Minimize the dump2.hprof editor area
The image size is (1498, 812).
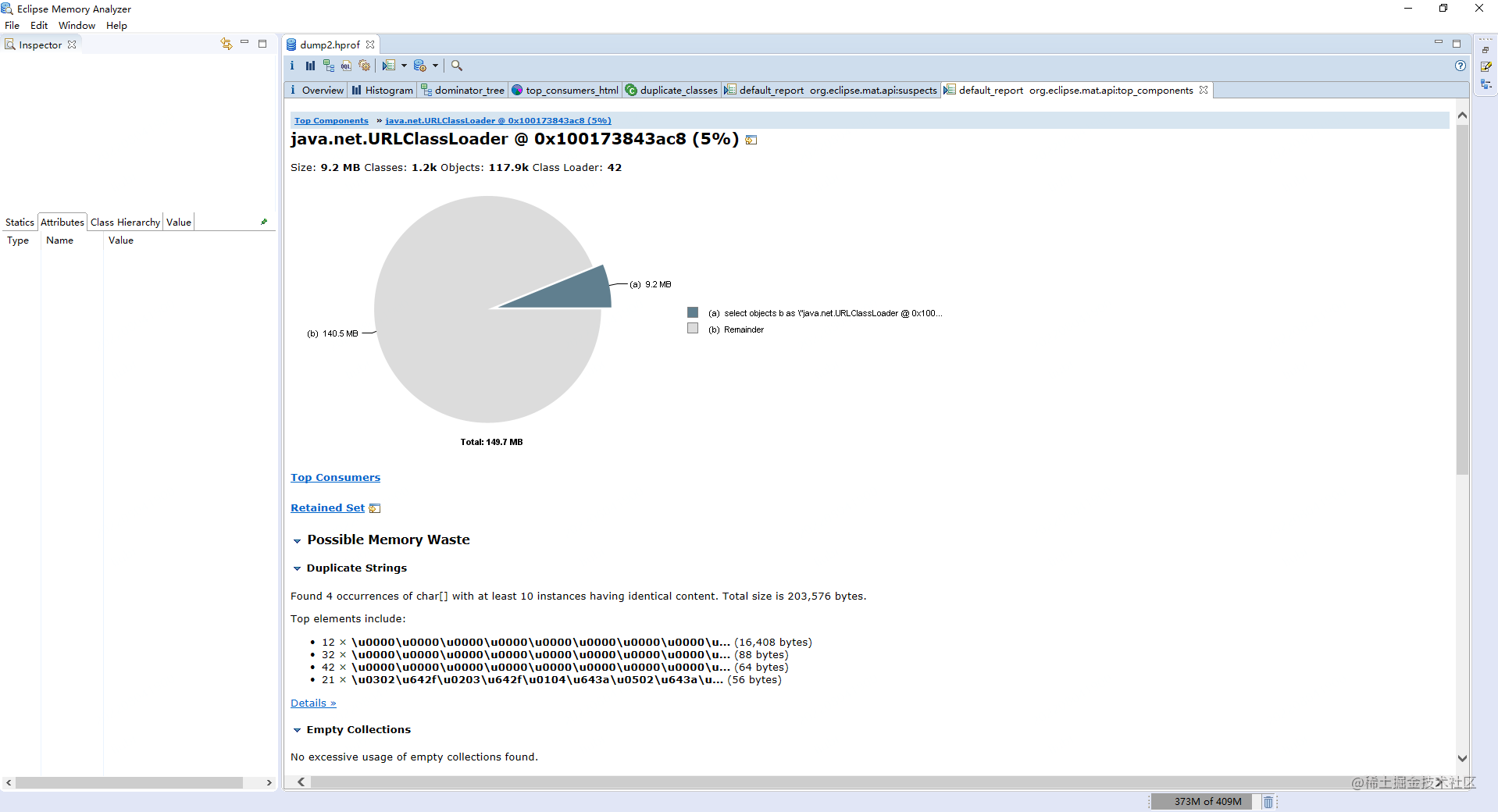pyautogui.click(x=1438, y=42)
